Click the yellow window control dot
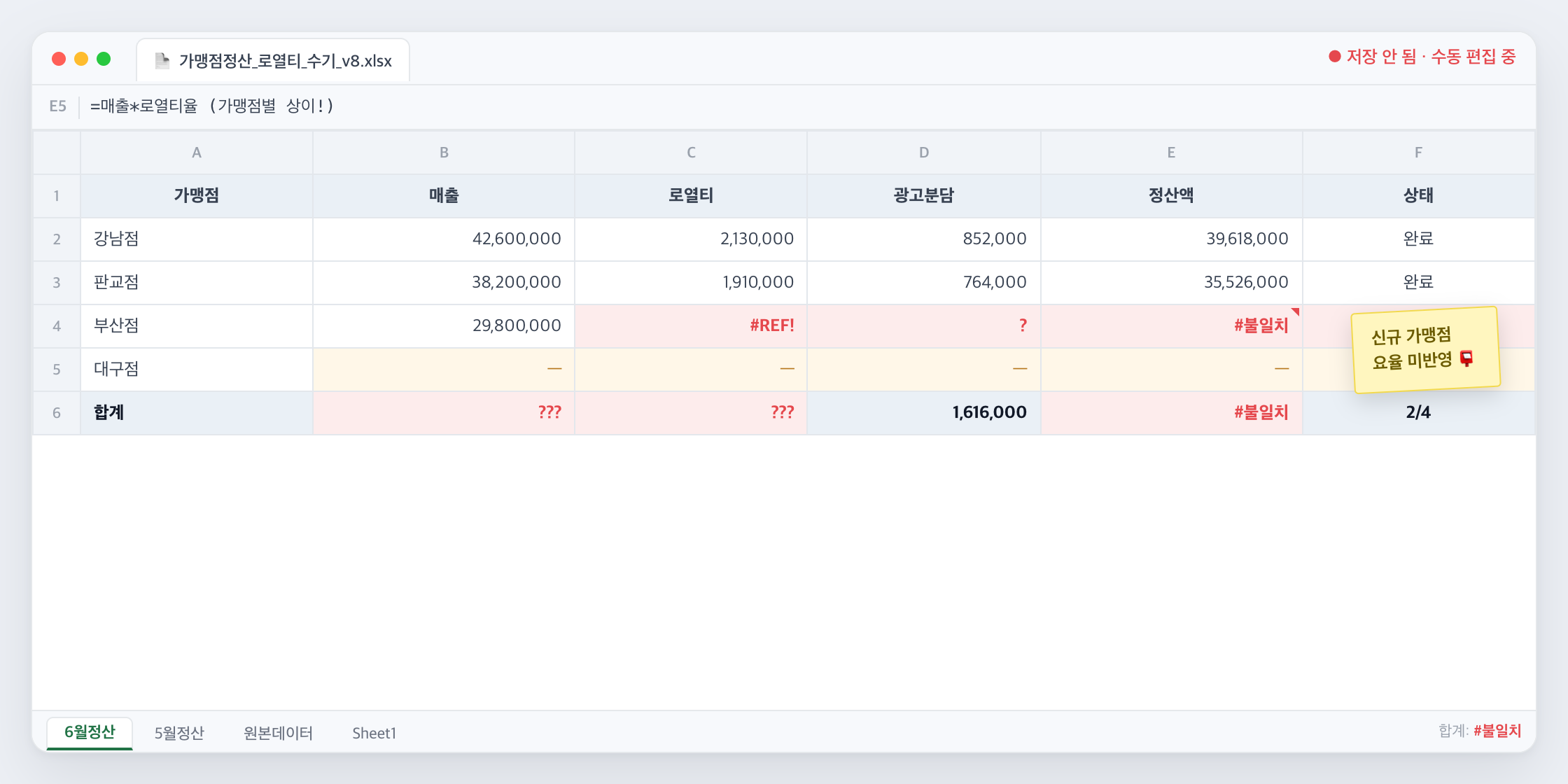This screenshot has width=1568, height=784. click(x=81, y=59)
